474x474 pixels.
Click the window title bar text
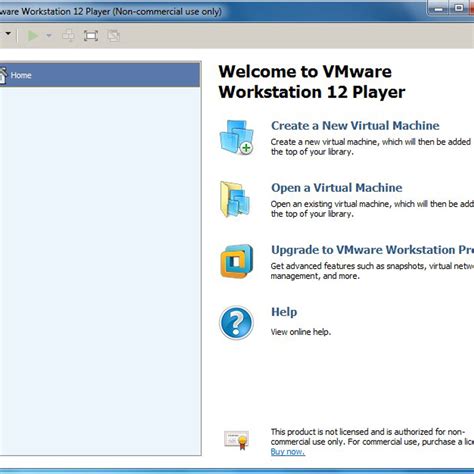(x=111, y=12)
